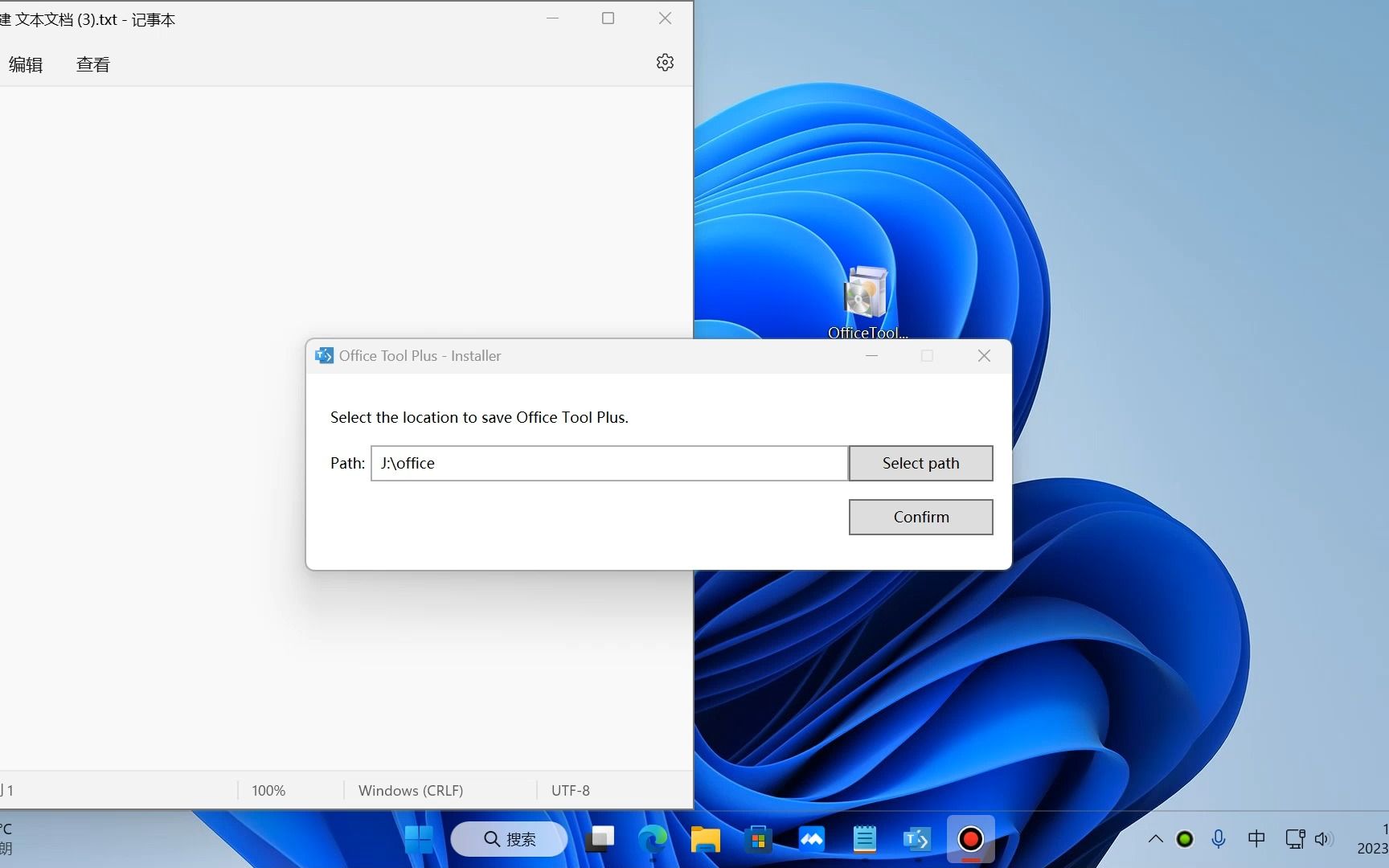This screenshot has height=868, width=1389.
Task: Click the Select path button
Action: click(920, 463)
